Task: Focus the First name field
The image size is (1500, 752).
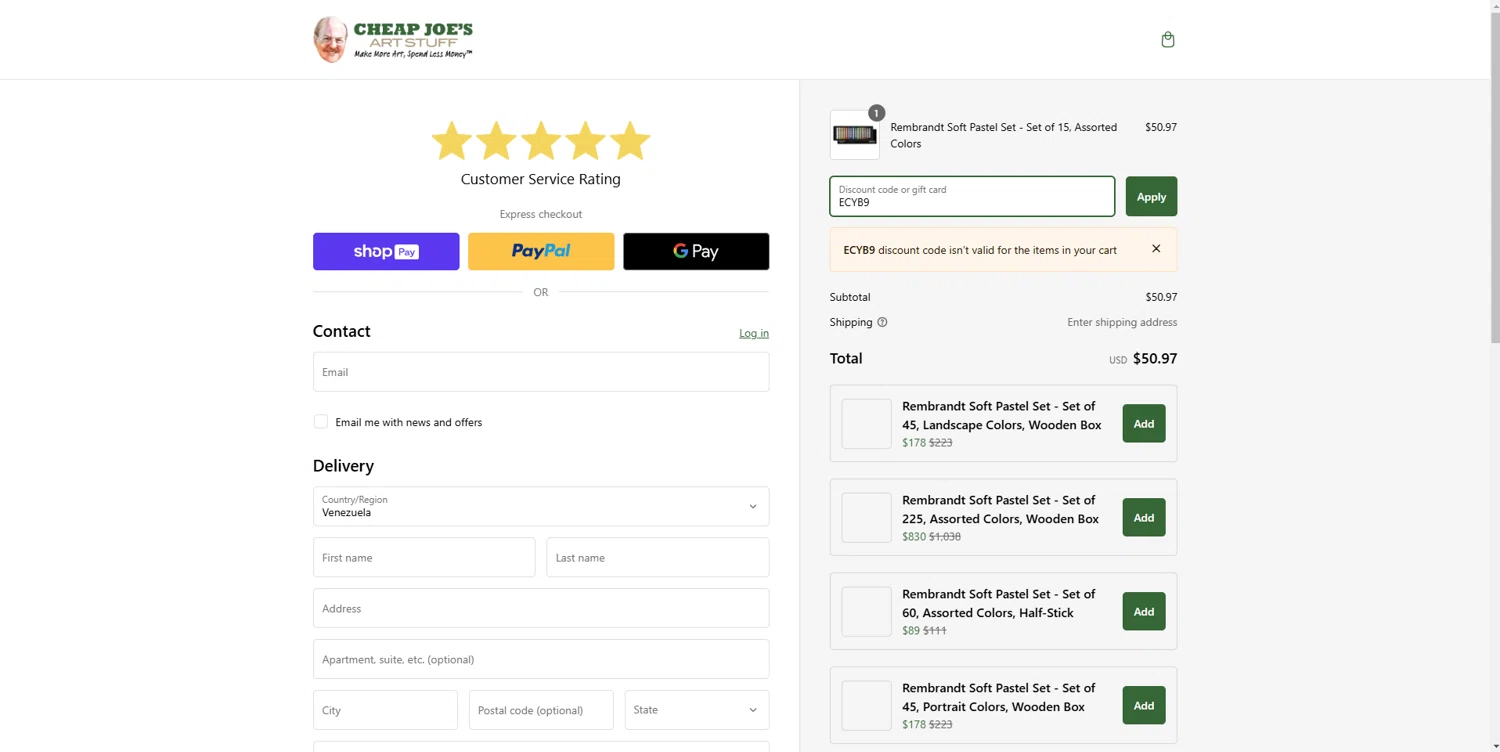Action: click(424, 558)
